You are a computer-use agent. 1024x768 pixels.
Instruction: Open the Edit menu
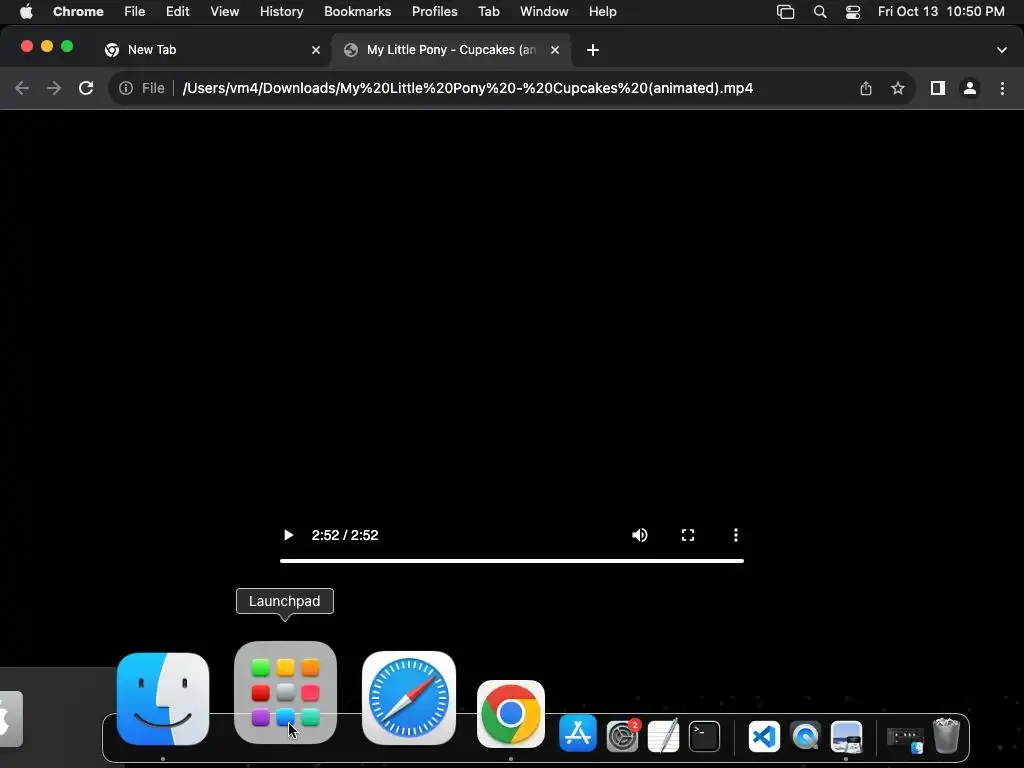point(178,12)
